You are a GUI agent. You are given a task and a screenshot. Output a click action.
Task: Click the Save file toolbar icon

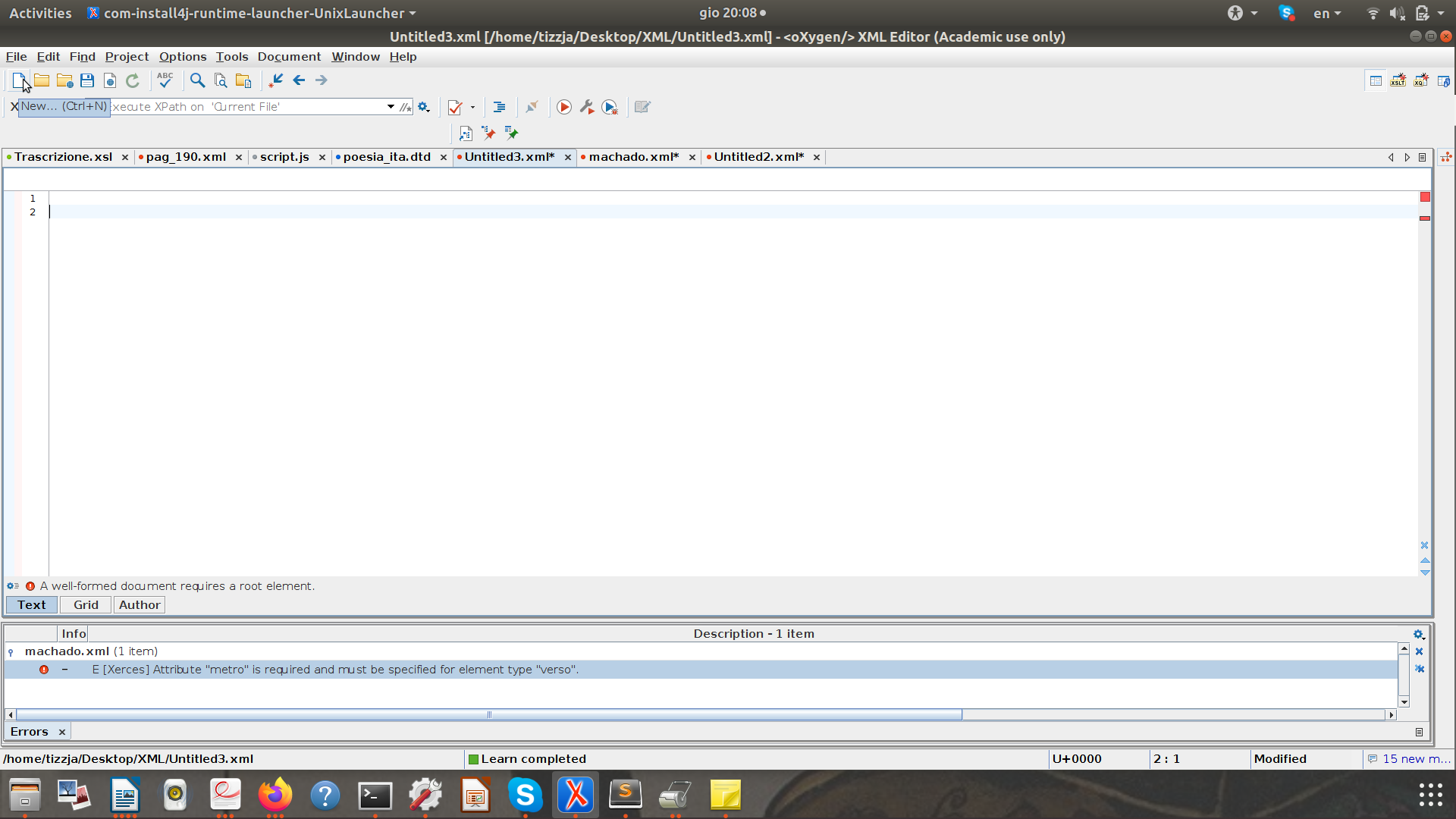(87, 80)
